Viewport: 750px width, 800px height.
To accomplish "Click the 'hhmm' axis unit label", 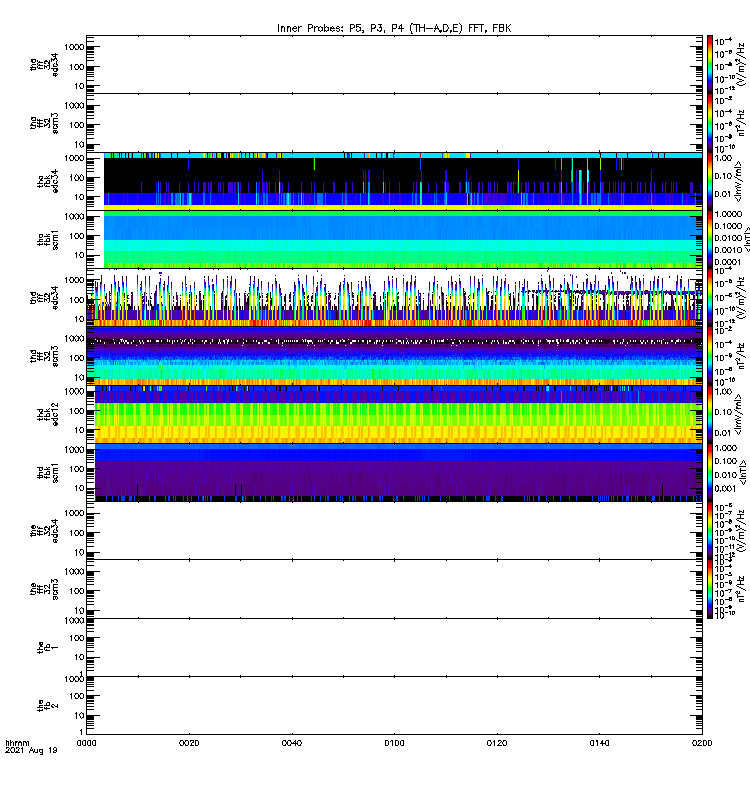I will pos(17,743).
